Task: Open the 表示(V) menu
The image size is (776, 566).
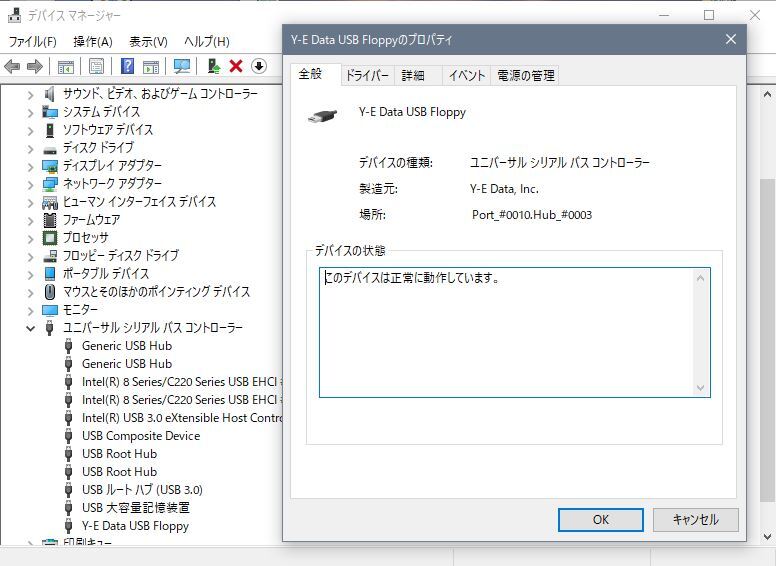Action: coord(148,42)
